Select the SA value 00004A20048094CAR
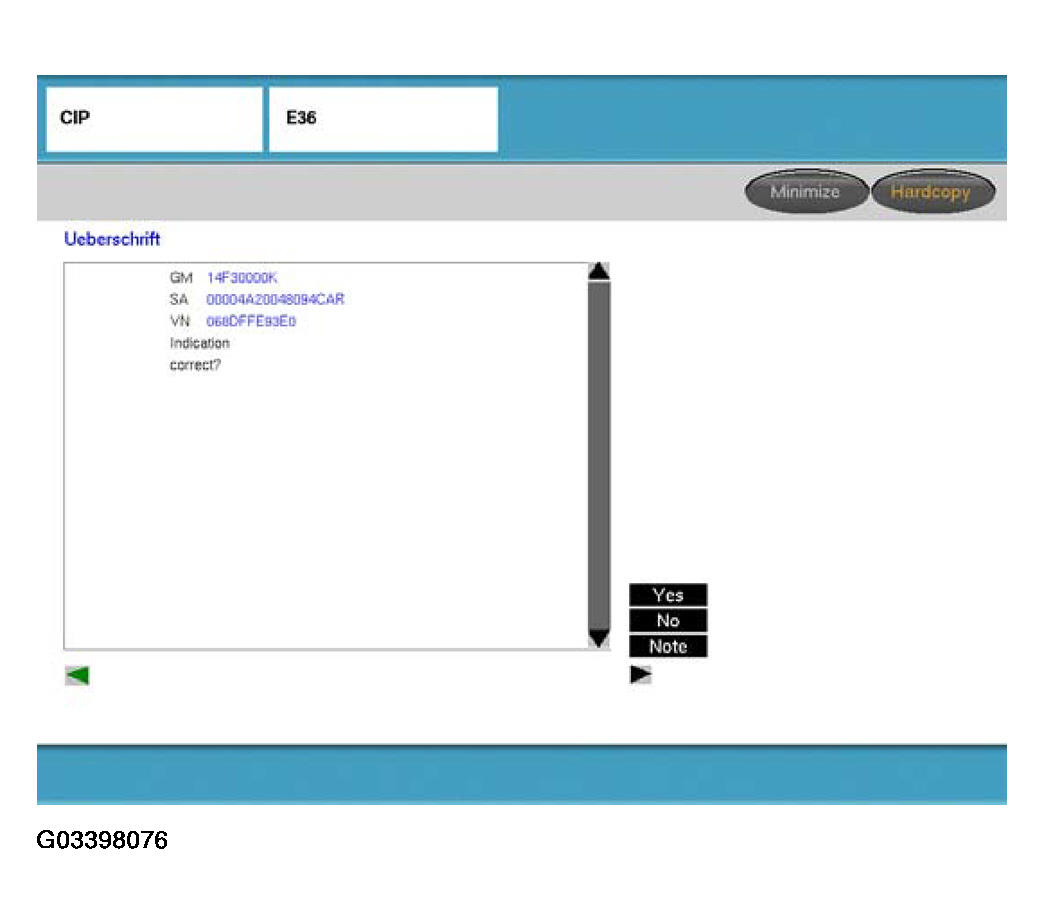 click(275, 300)
